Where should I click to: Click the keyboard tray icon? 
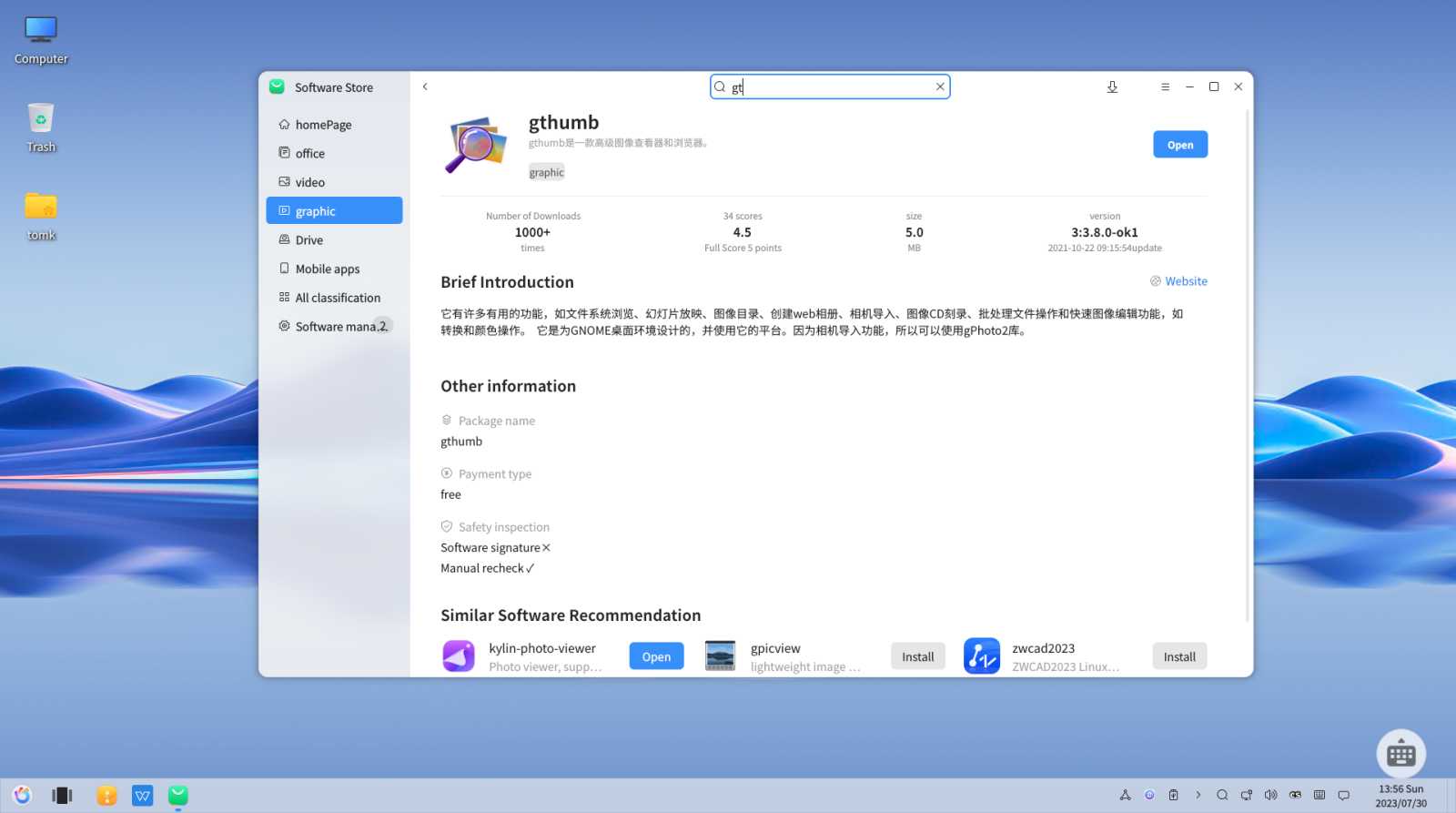(x=1319, y=795)
